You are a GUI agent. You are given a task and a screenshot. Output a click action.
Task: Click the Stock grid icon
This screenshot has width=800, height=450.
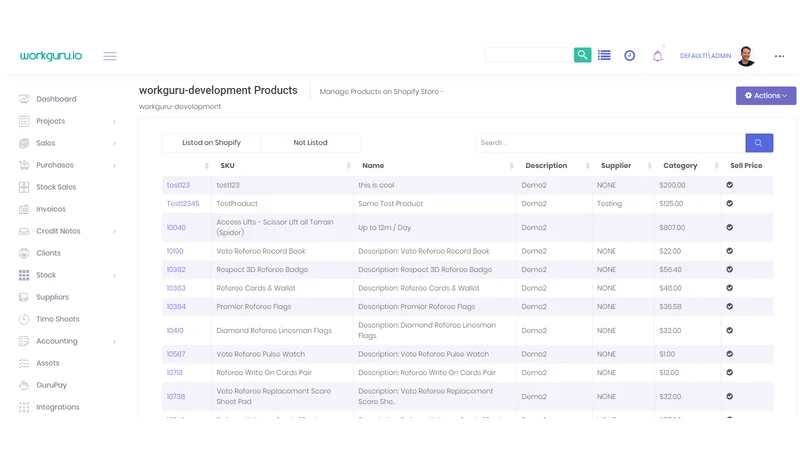(24, 275)
